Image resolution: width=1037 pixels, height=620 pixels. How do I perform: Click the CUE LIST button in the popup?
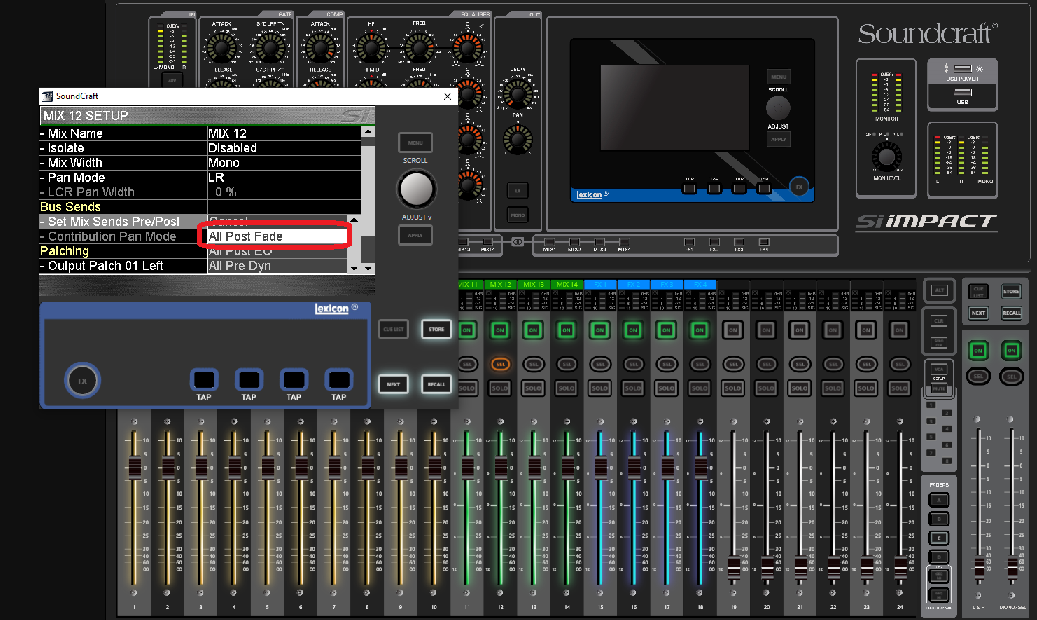pyautogui.click(x=394, y=329)
